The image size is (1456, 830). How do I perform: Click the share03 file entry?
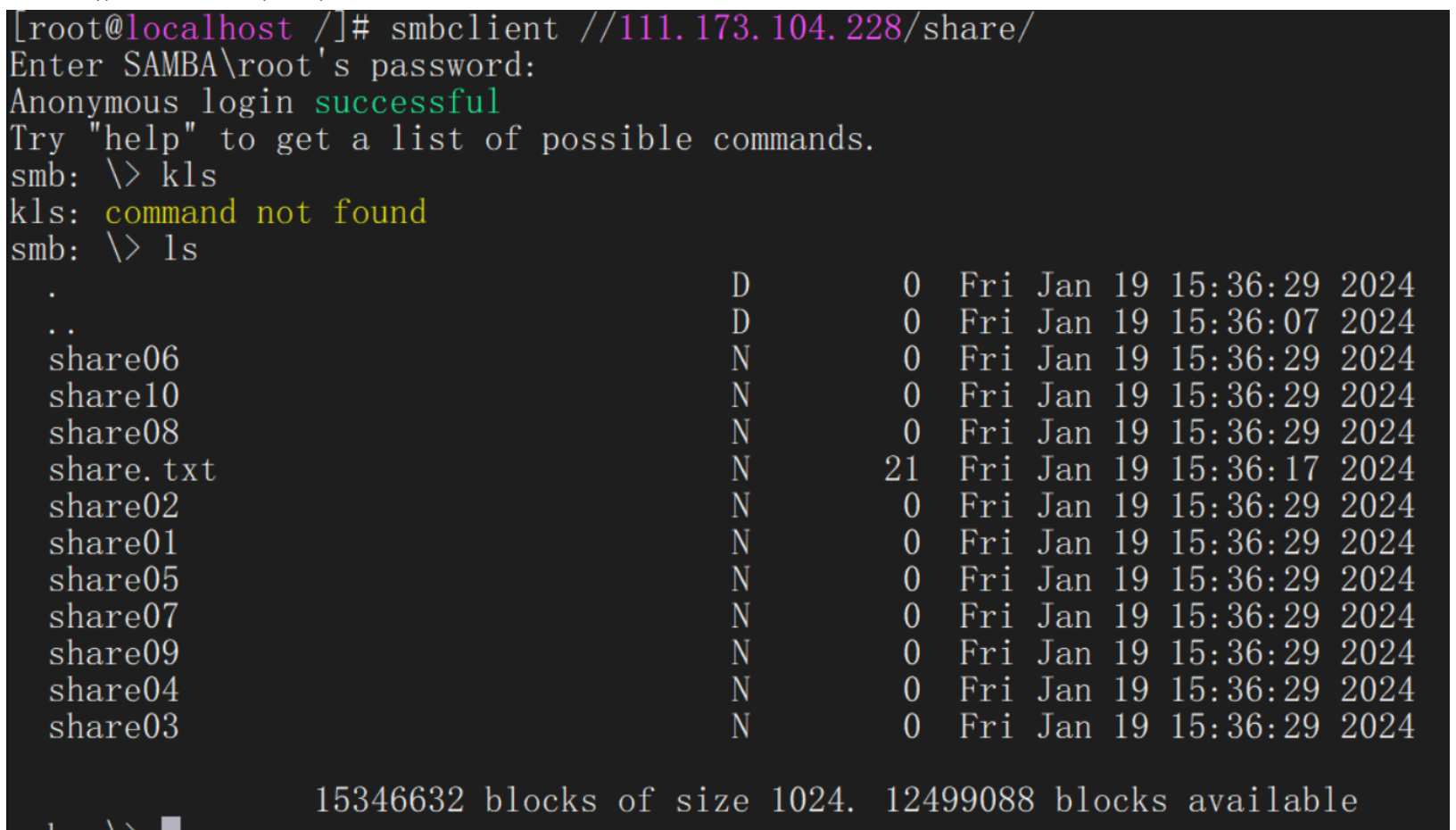coord(113,727)
